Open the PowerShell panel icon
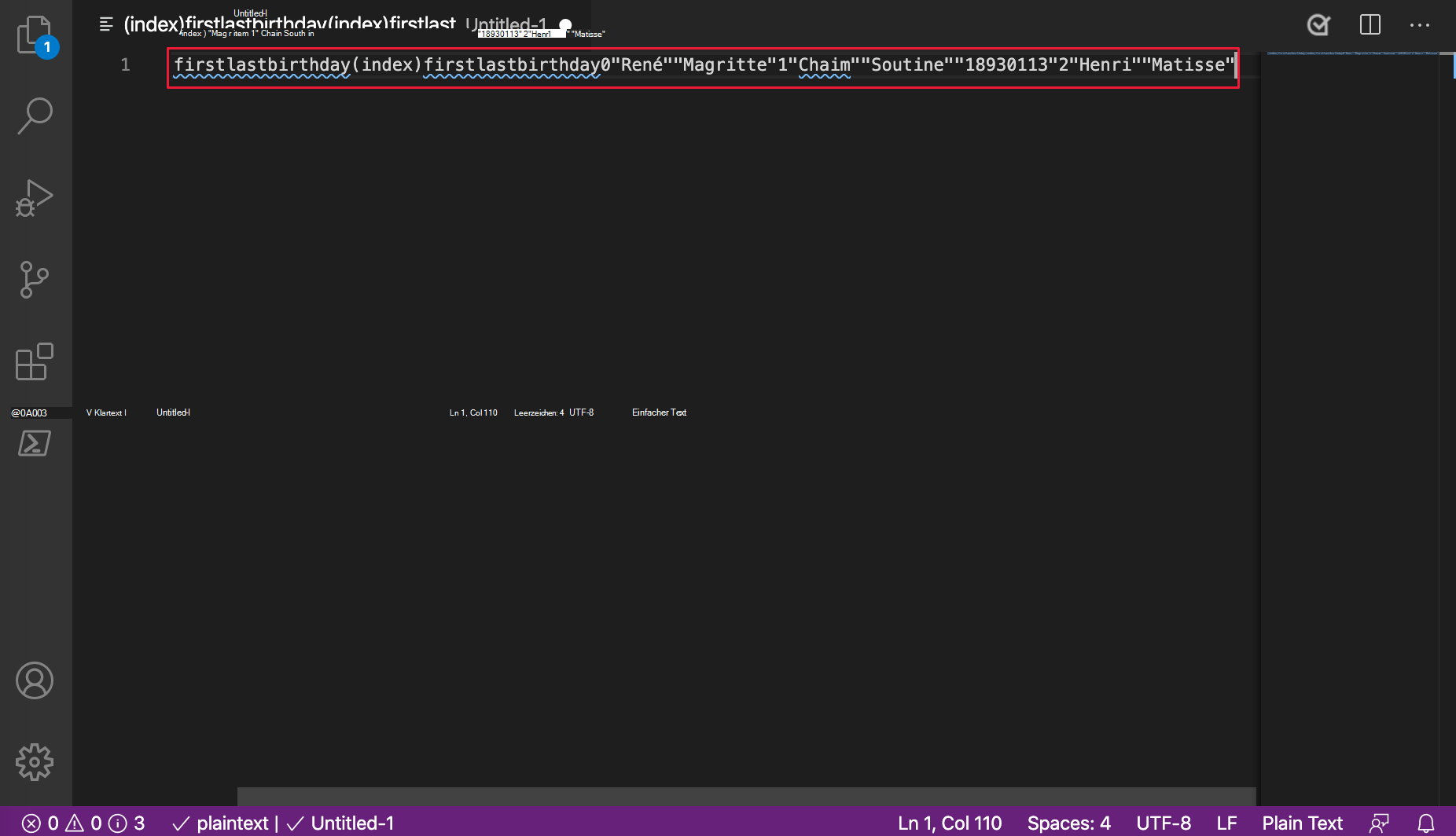The image size is (1456, 836). [35, 443]
